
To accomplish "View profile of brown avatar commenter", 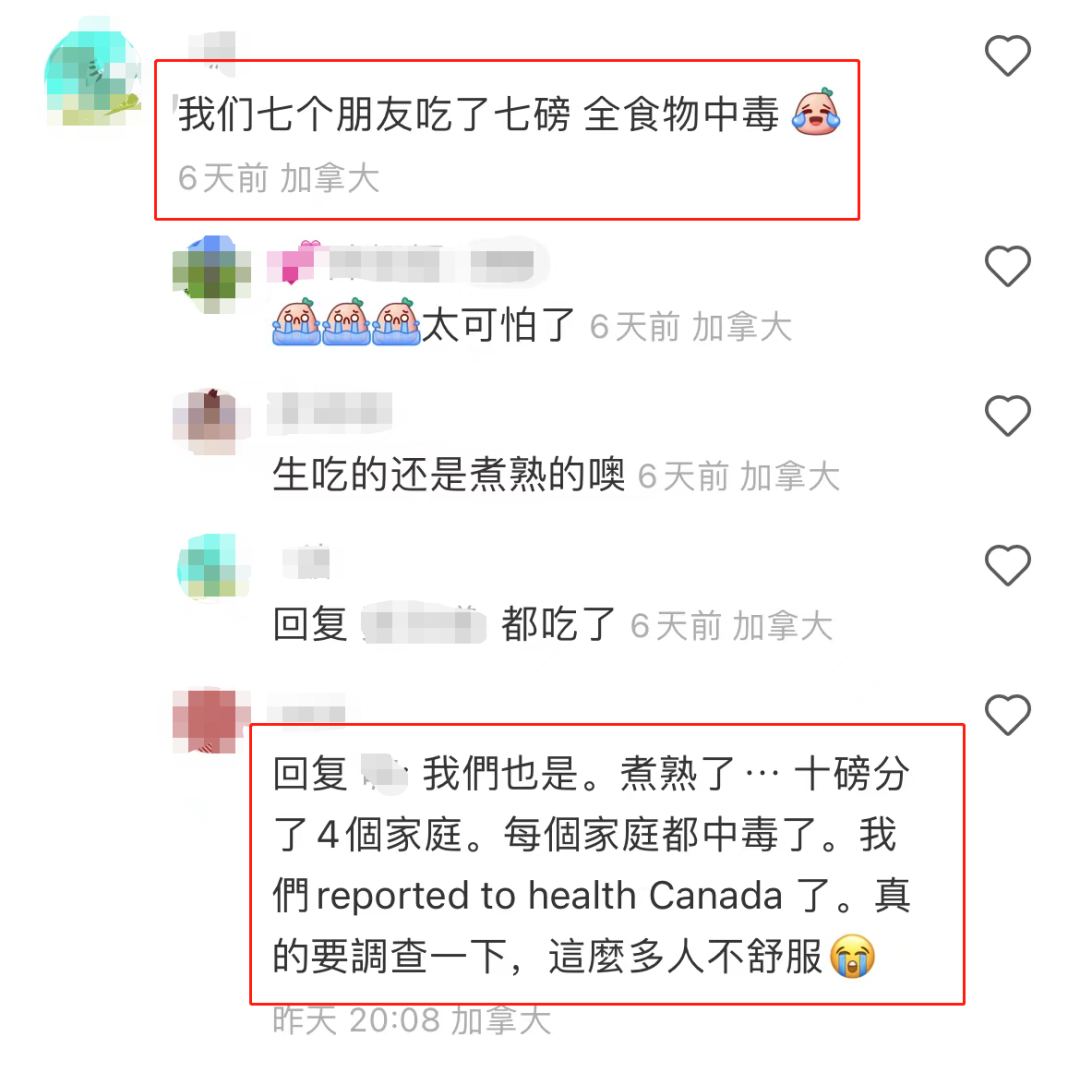I will [x=210, y=421].
